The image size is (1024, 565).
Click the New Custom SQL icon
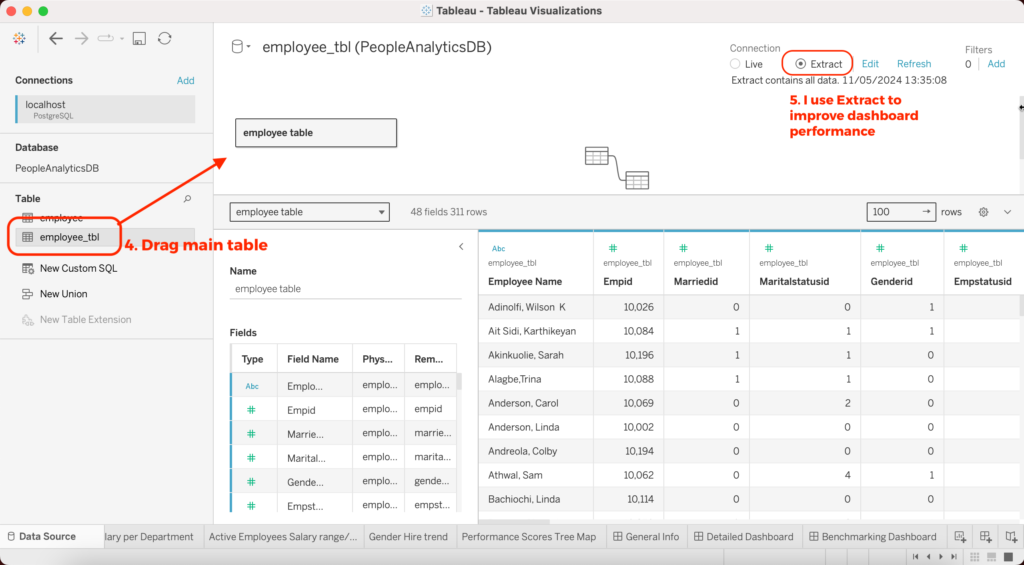coord(27,268)
